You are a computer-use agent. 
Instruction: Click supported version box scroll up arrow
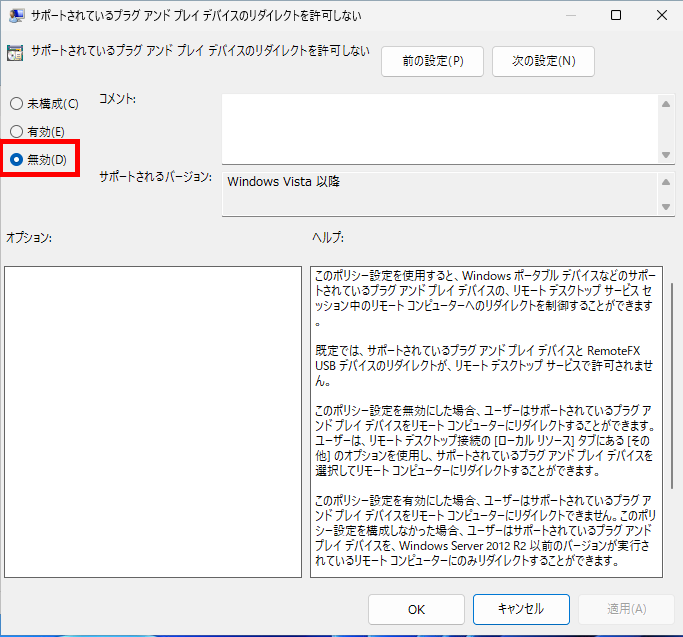[x=666, y=182]
